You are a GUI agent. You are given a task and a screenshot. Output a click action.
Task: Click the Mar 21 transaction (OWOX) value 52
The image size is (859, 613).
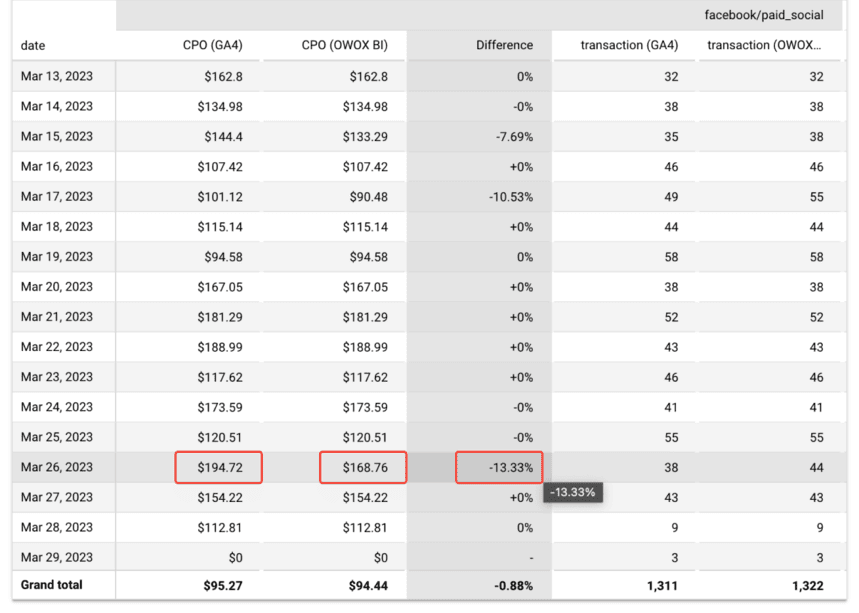[816, 317]
